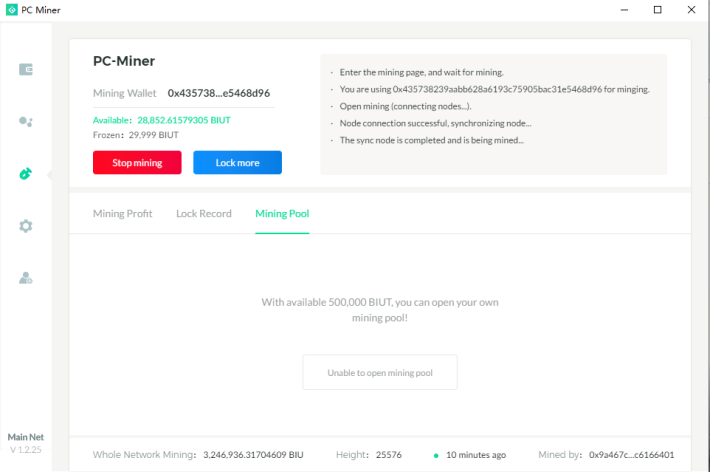Click the PC-Miner heading
Image resolution: width=710 pixels, height=472 pixels.
[124, 61]
